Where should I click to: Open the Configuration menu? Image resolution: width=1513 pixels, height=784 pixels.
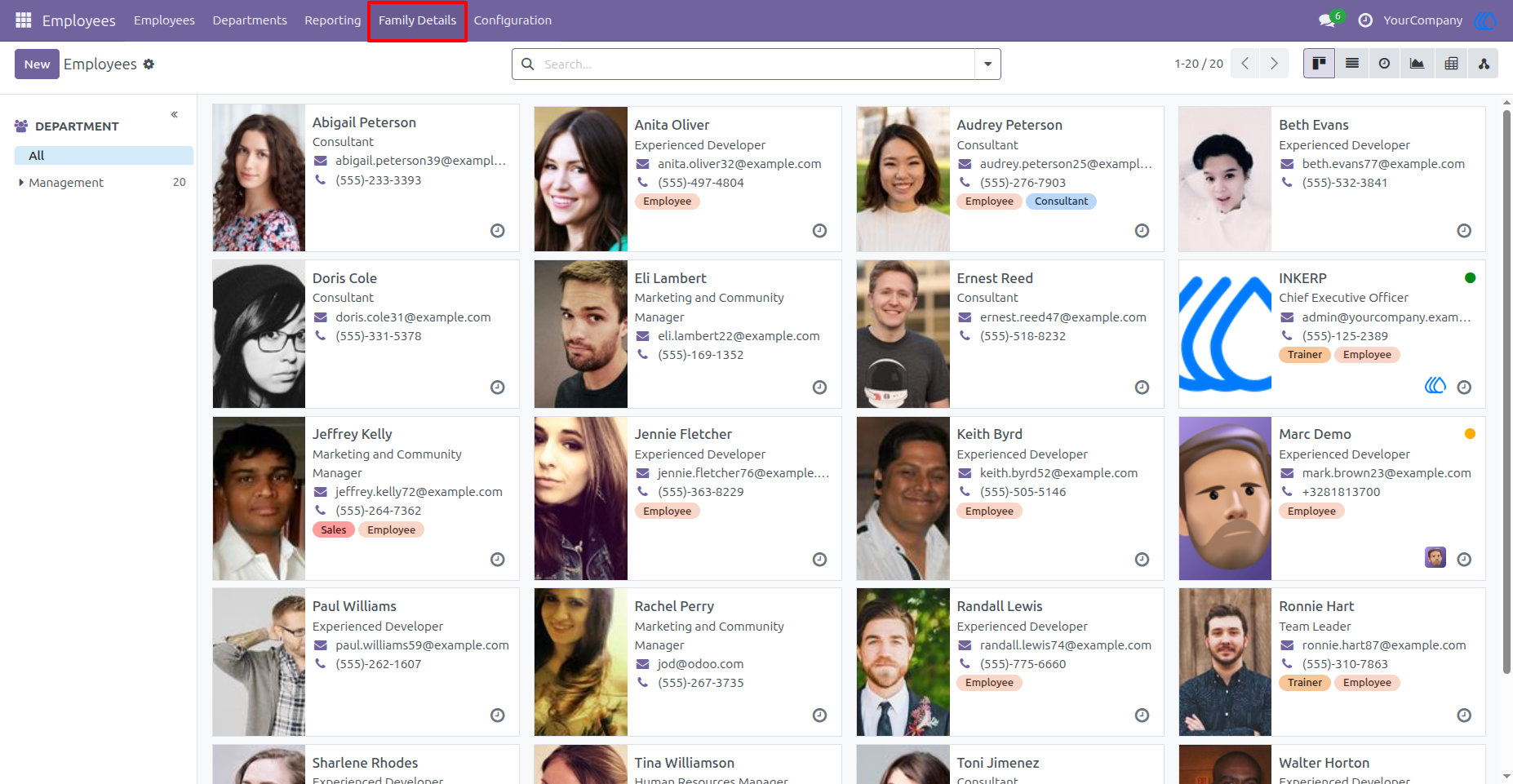click(512, 20)
